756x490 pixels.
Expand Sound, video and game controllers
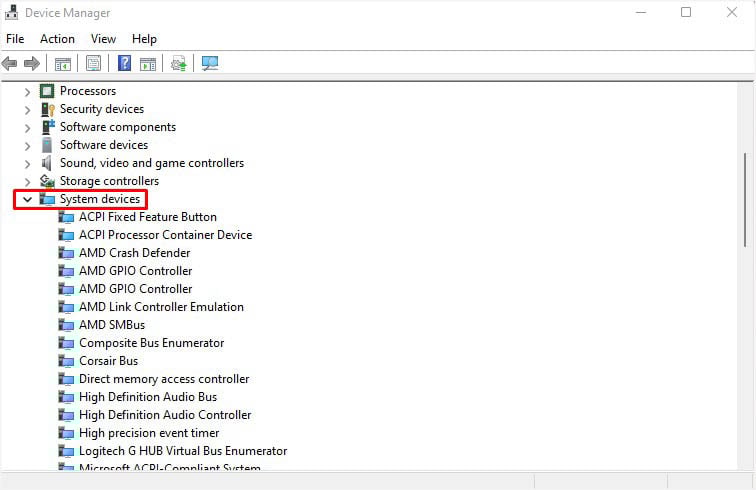pyautogui.click(x=27, y=164)
